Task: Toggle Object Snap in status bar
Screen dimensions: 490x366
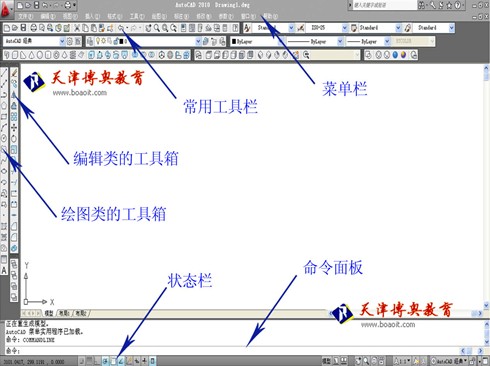Action: click(x=113, y=361)
